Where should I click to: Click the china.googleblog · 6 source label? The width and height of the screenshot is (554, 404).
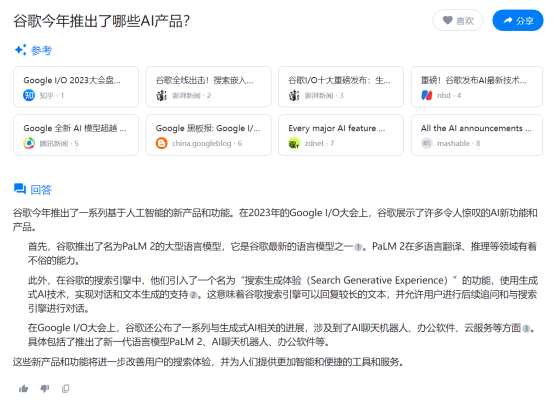pyautogui.click(x=207, y=143)
